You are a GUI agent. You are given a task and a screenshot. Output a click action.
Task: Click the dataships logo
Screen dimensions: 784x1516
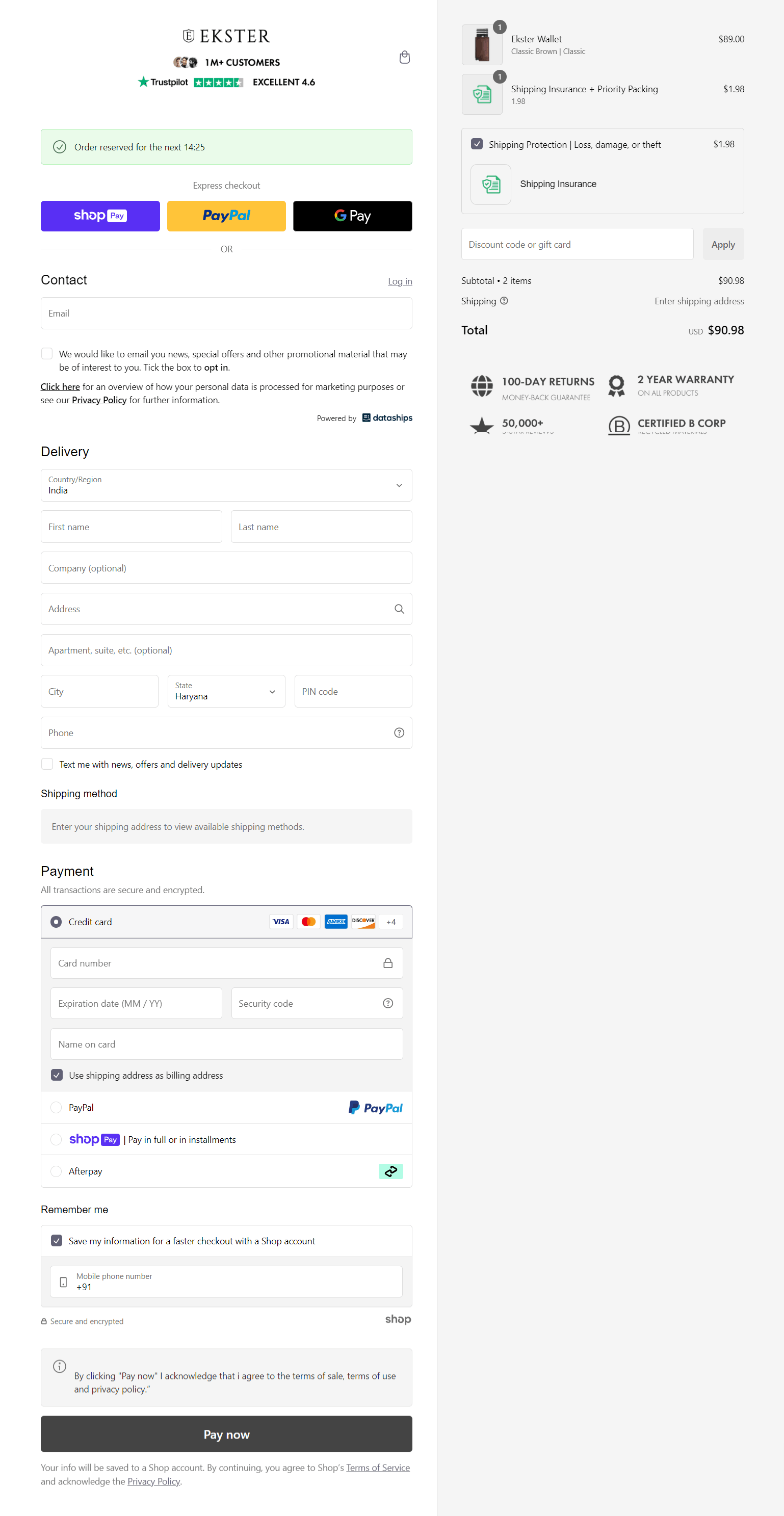click(387, 418)
